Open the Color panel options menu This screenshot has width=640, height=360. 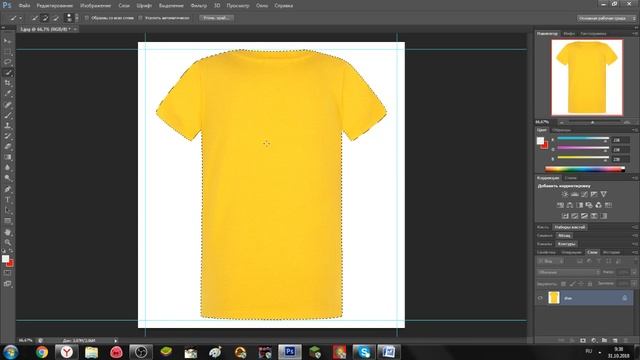635,130
